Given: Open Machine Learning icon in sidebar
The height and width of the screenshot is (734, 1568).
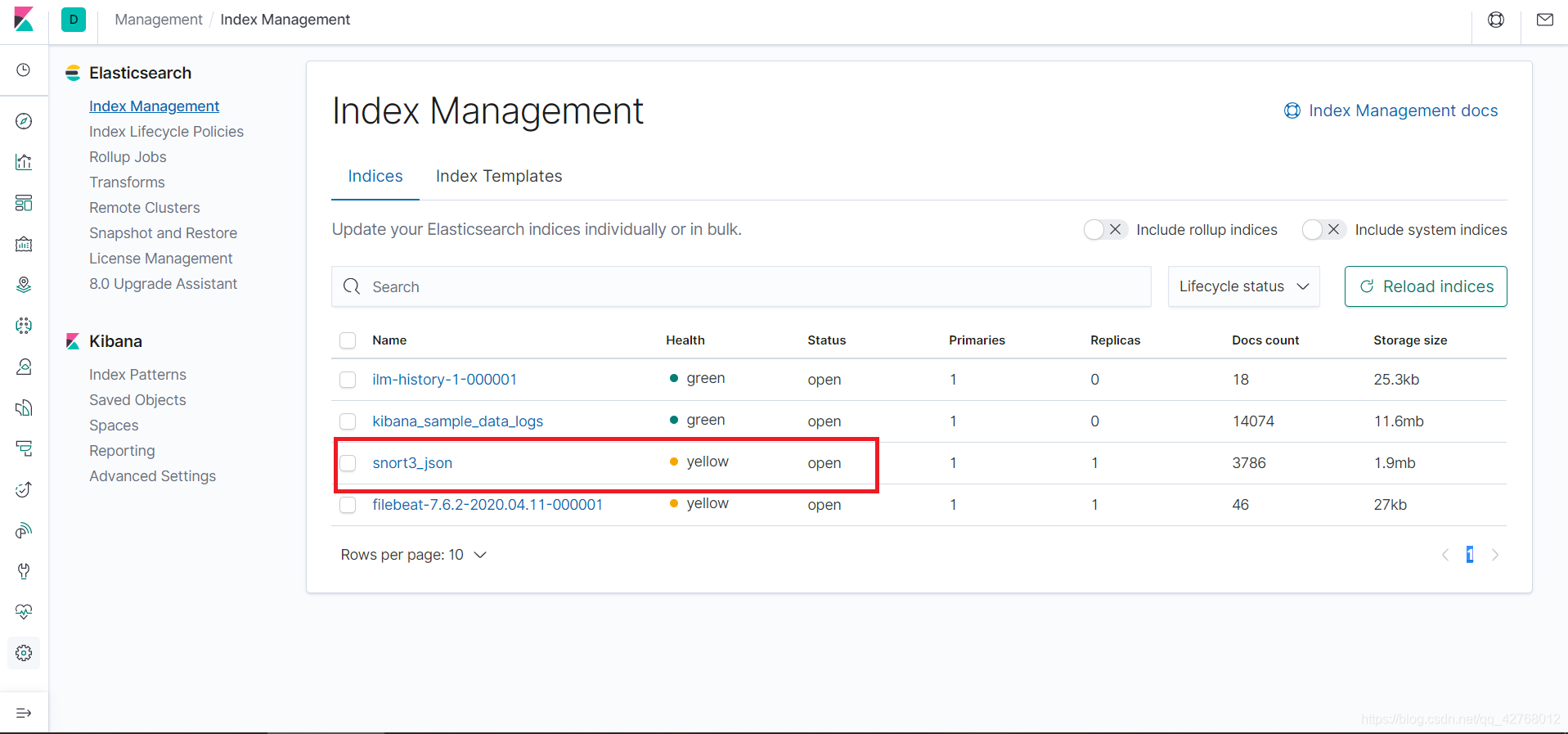Looking at the screenshot, I should click(x=24, y=326).
